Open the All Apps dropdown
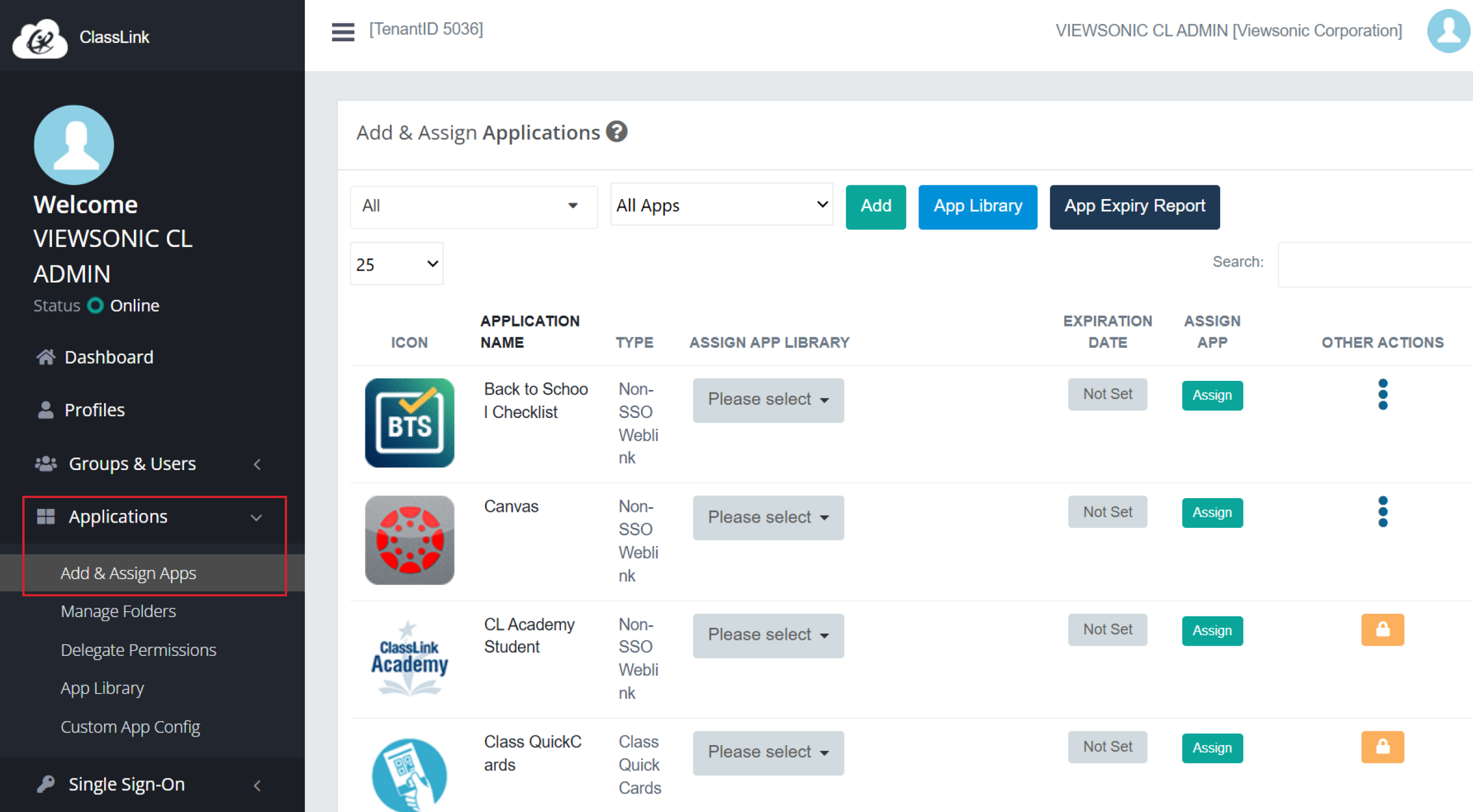 click(x=721, y=205)
